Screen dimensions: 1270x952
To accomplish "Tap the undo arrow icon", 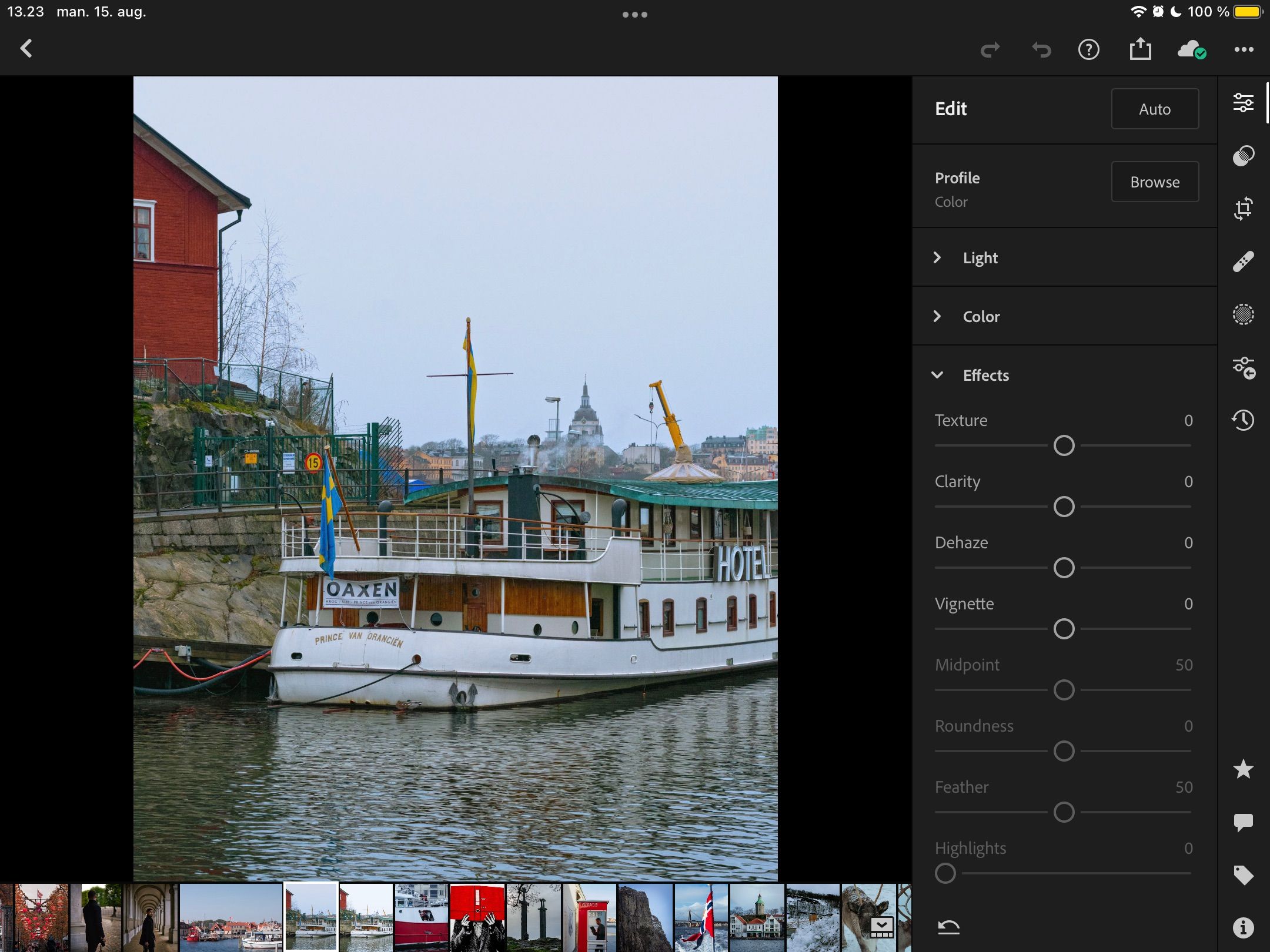I will coord(1041,50).
